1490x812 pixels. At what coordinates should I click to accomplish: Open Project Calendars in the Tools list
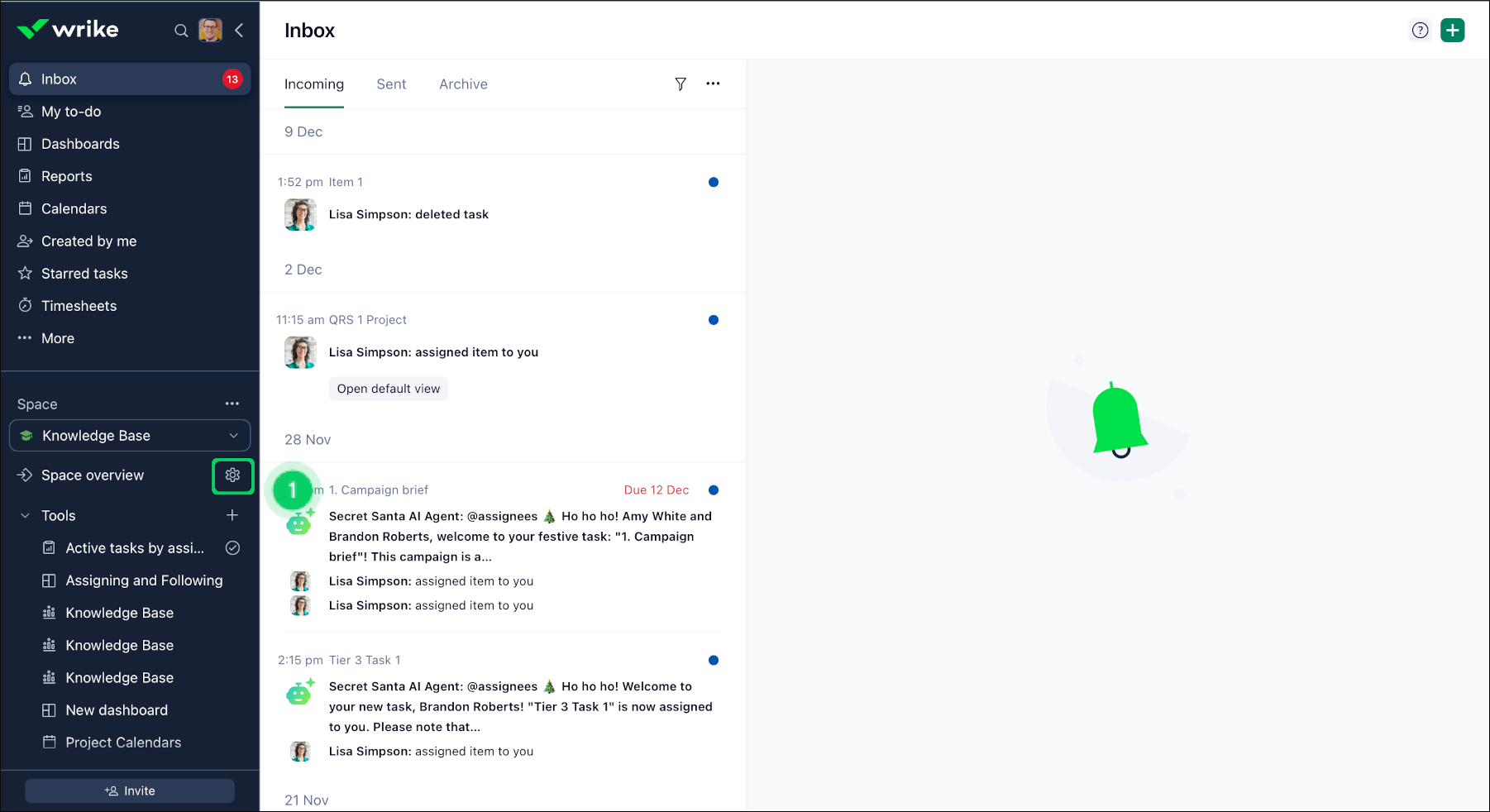(123, 743)
